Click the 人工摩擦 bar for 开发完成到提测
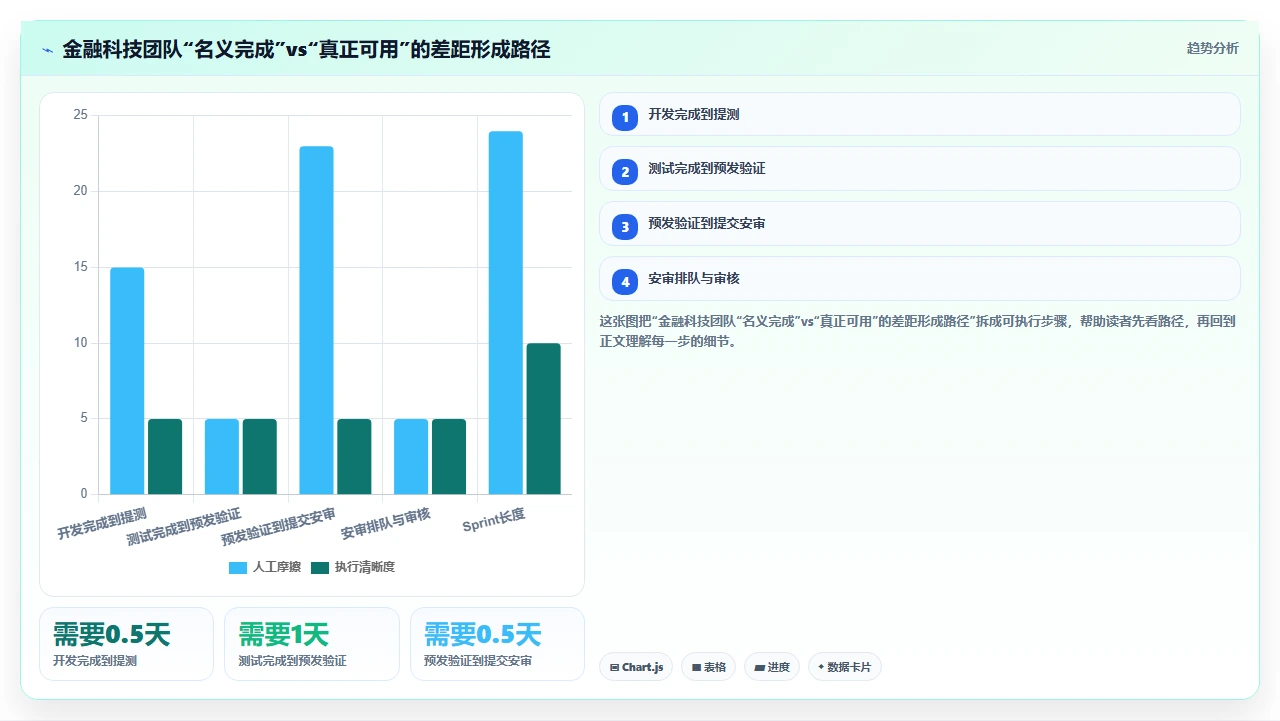The width and height of the screenshot is (1280, 721). click(x=127, y=380)
